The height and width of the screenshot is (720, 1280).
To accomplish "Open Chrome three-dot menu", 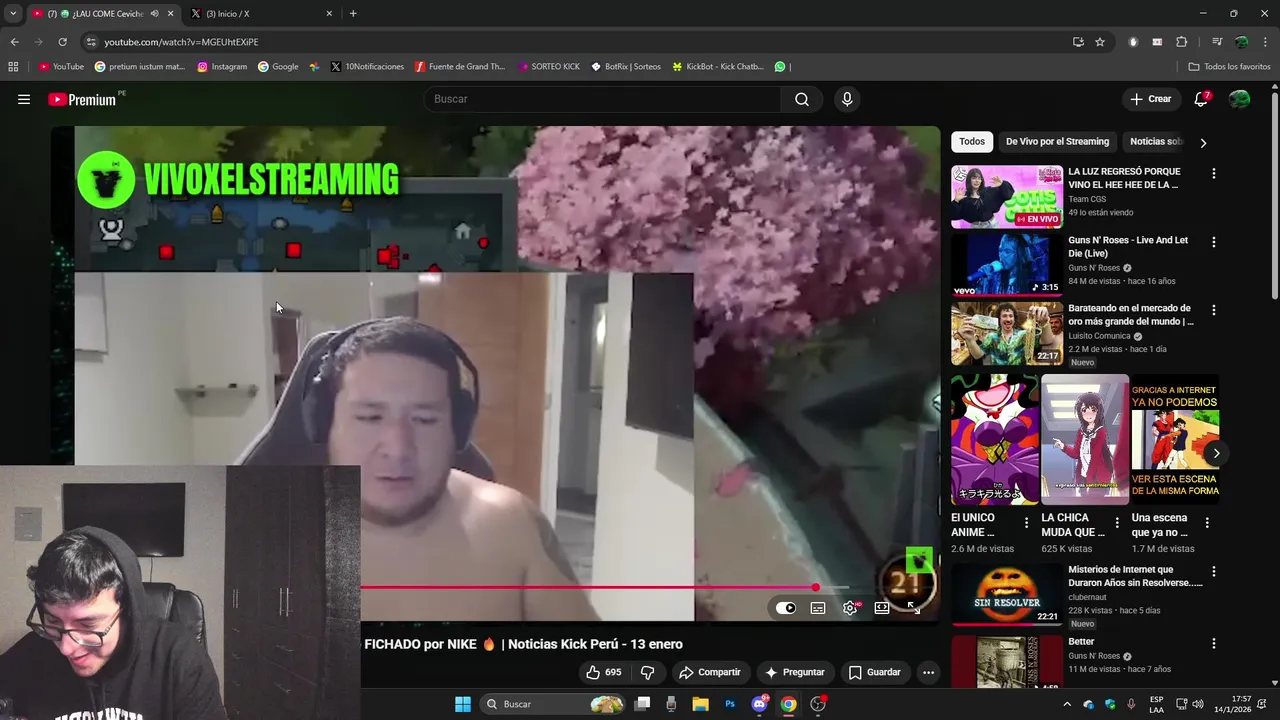I will point(1266,42).
